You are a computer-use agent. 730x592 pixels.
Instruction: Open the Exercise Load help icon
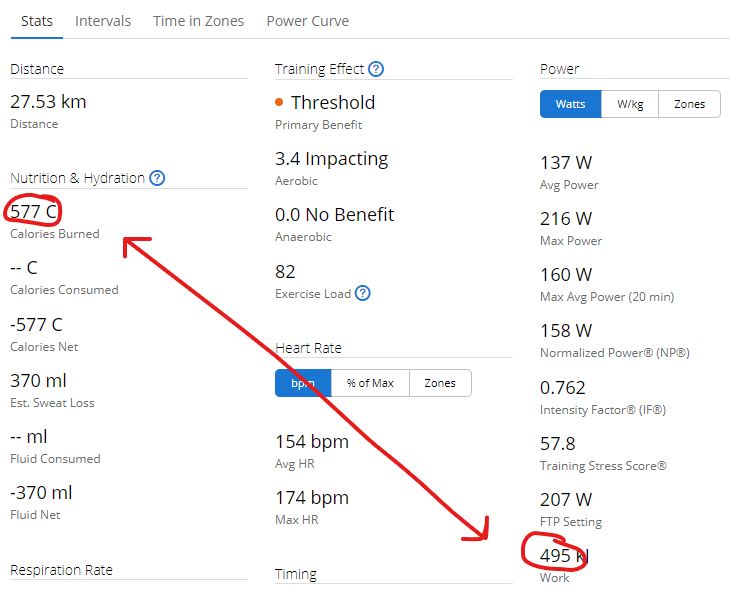[362, 293]
